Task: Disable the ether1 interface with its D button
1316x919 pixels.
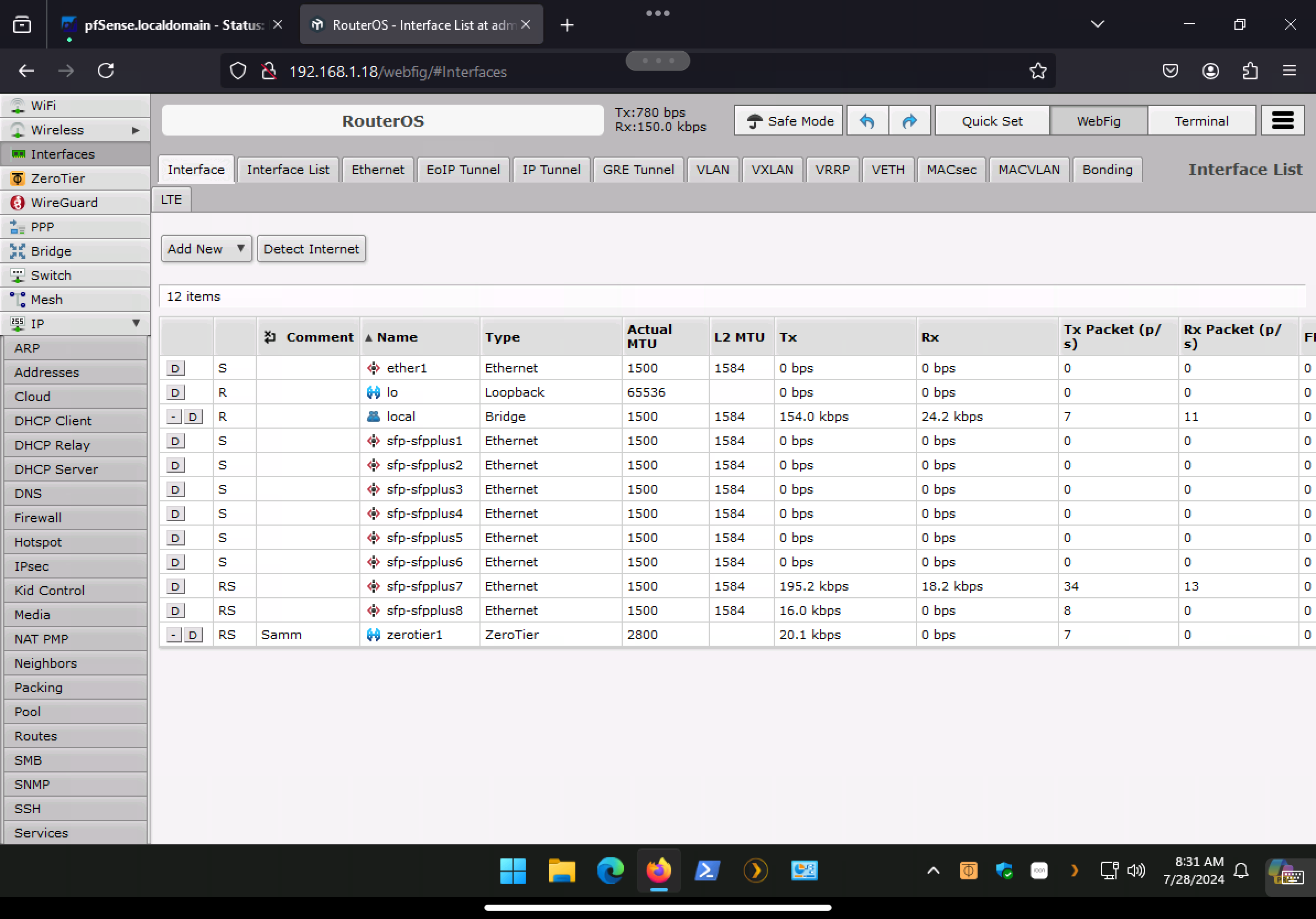Action: [175, 368]
